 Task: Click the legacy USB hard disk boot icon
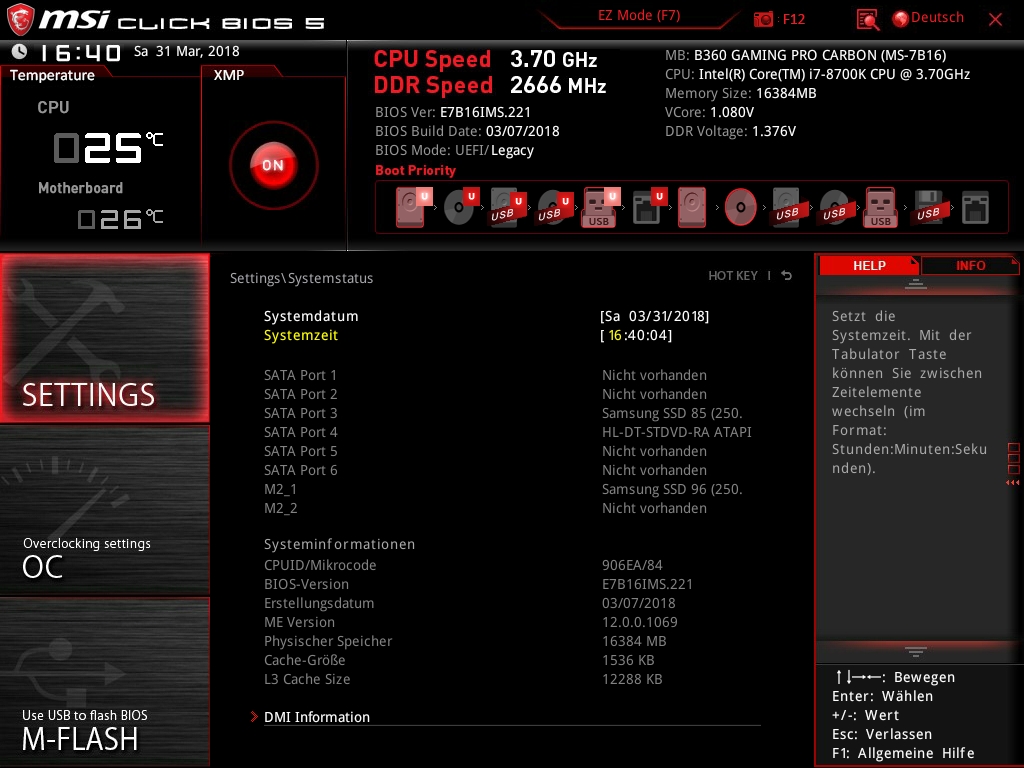[x=787, y=207]
